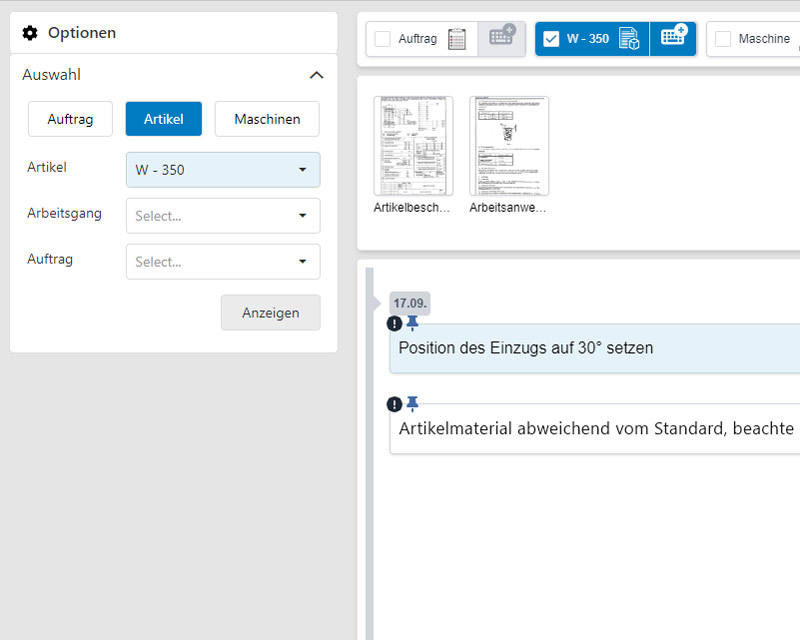The width and height of the screenshot is (800, 640).
Task: Click the pin icon on the Einzug note
Action: pos(413,323)
